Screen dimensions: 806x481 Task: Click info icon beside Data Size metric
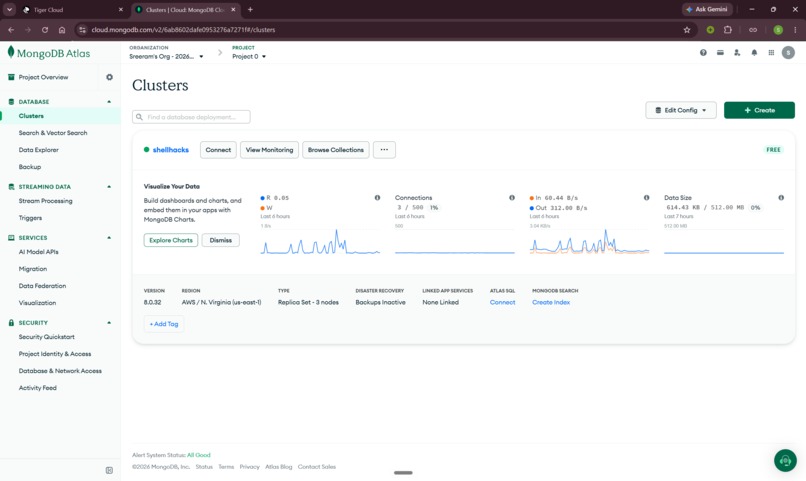[x=781, y=198]
